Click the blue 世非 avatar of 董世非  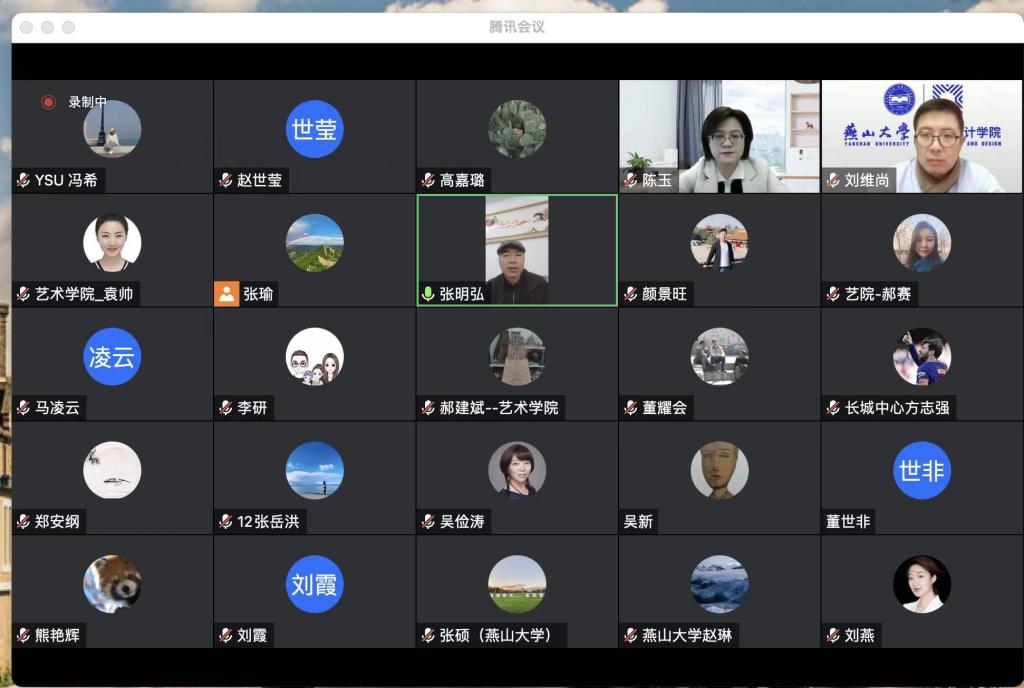[921, 470]
